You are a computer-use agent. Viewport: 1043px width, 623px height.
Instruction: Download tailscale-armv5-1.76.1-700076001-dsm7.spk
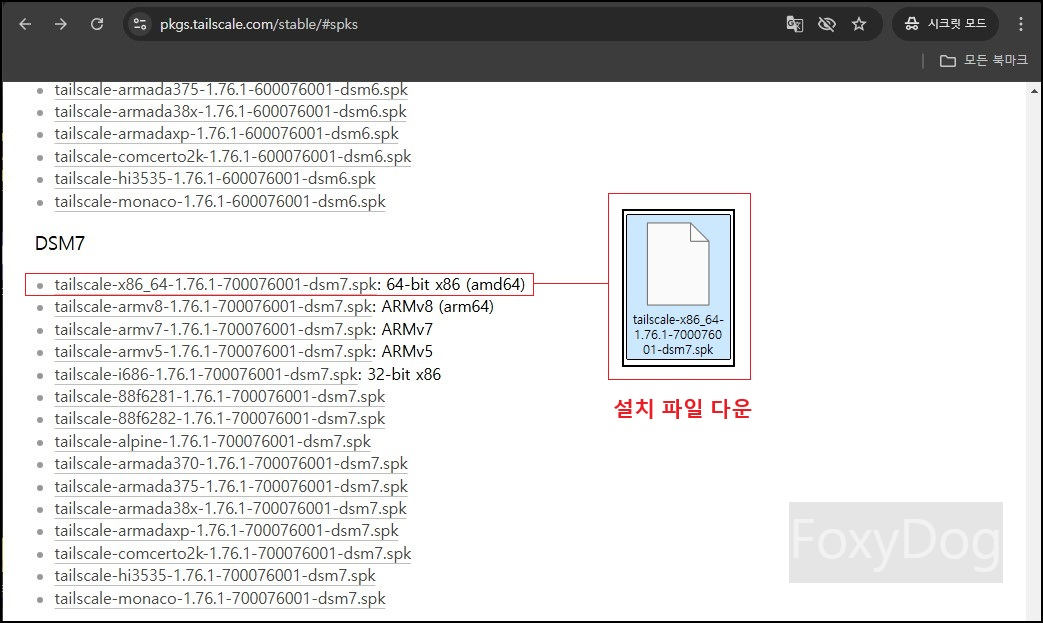[x=213, y=351]
